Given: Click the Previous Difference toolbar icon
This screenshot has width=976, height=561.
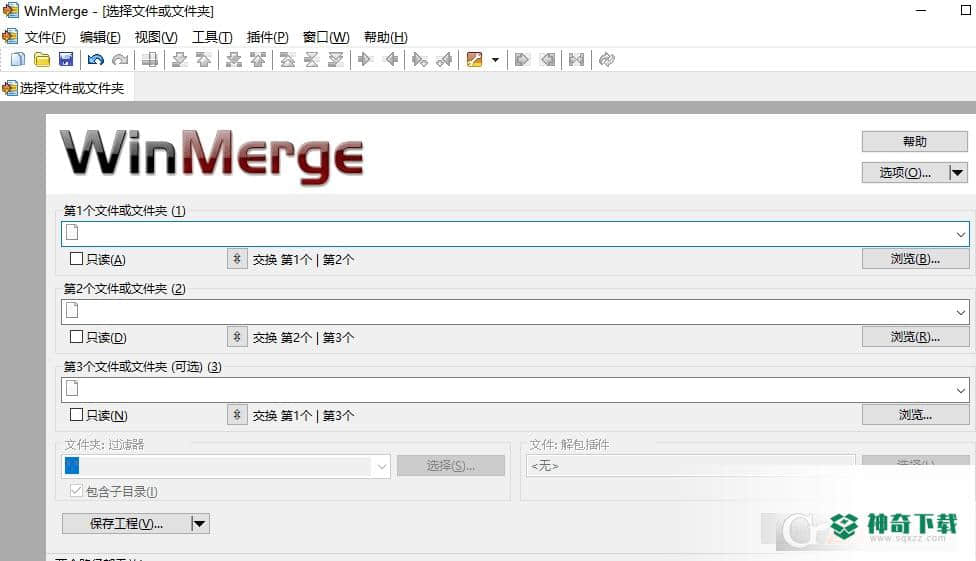Looking at the screenshot, I should (x=204, y=60).
